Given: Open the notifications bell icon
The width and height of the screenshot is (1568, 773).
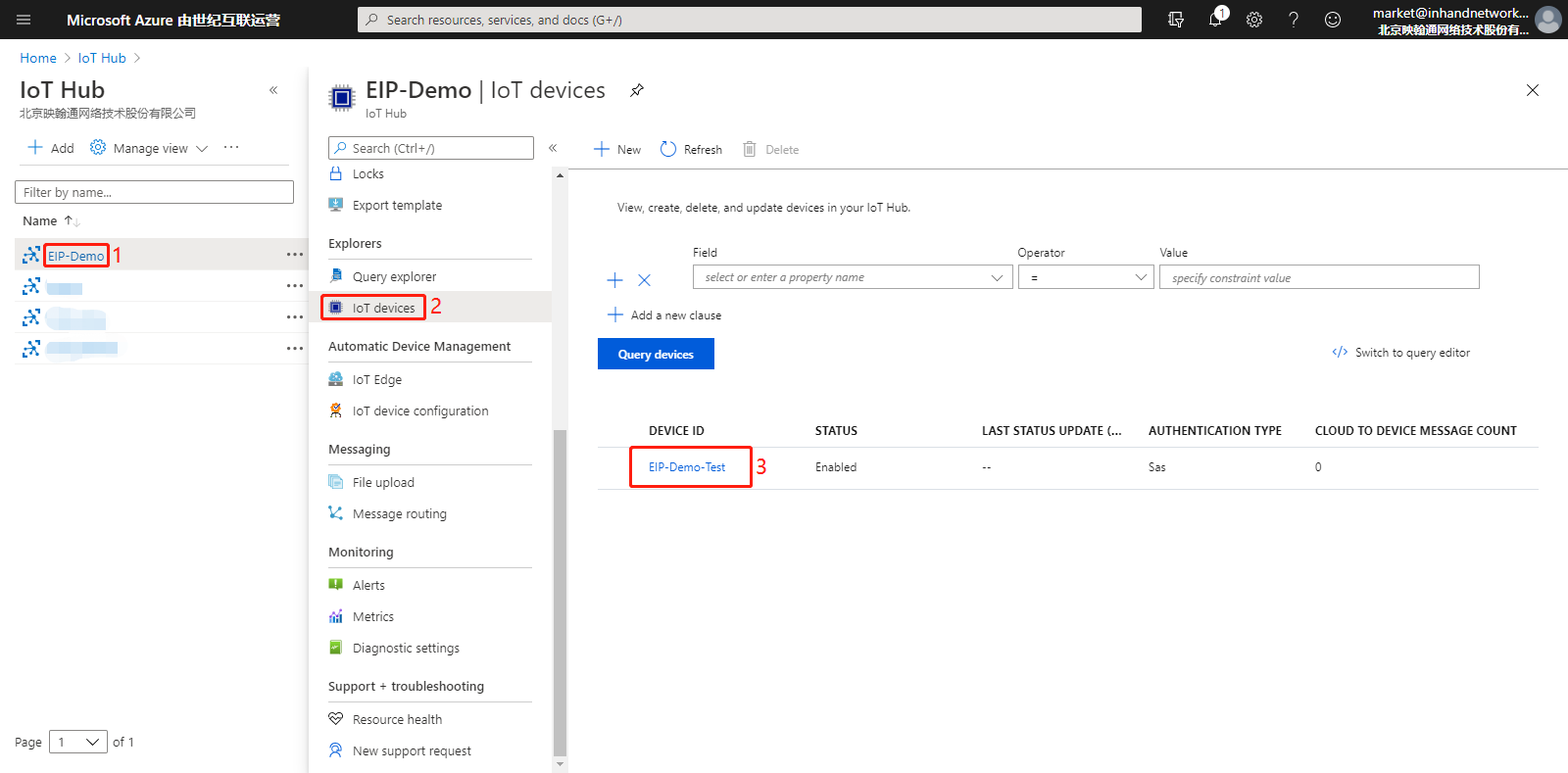Looking at the screenshot, I should [x=1216, y=19].
